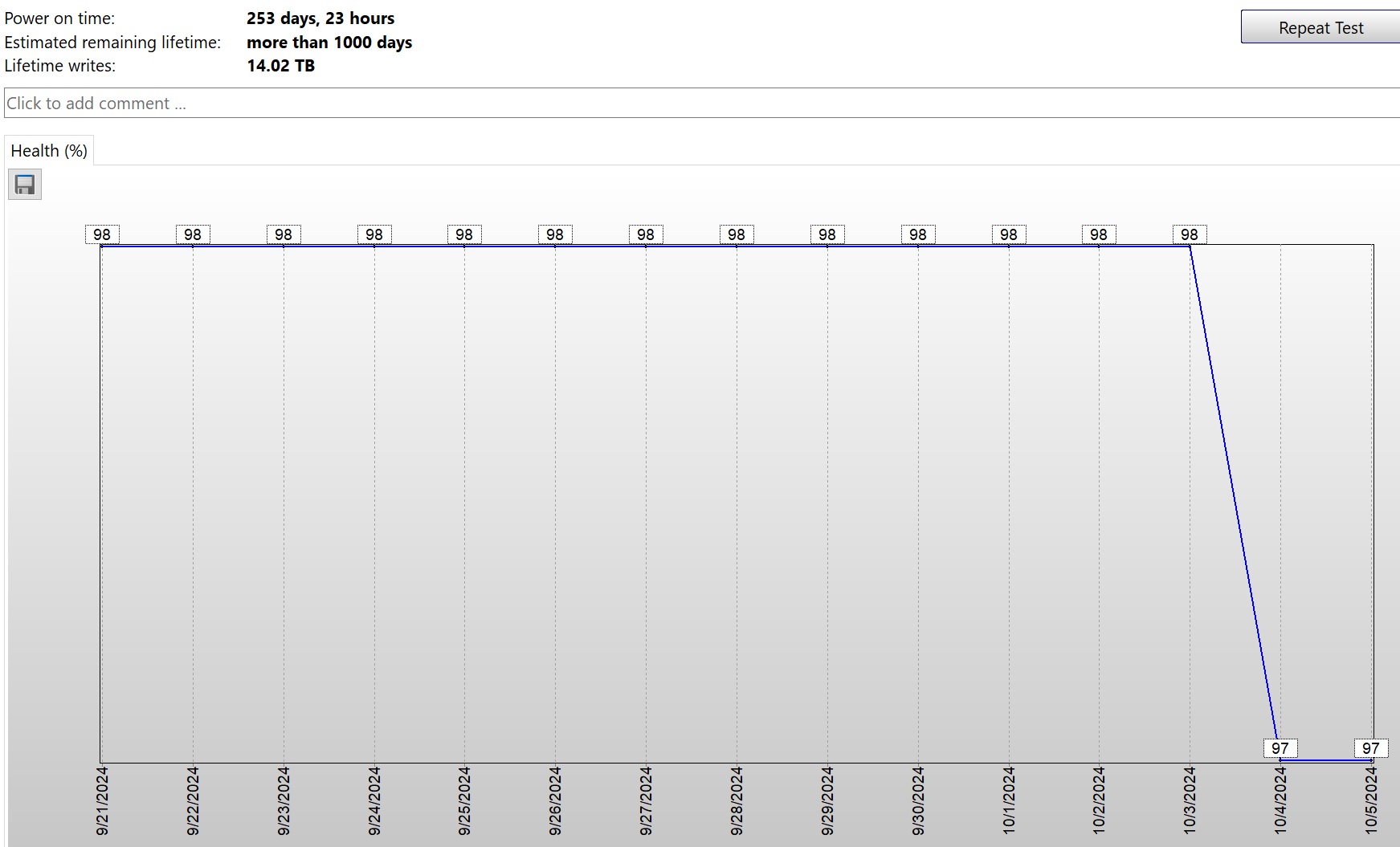Click the Lifetime writes label
Viewport: 1400px width, 847px height.
click(x=60, y=66)
